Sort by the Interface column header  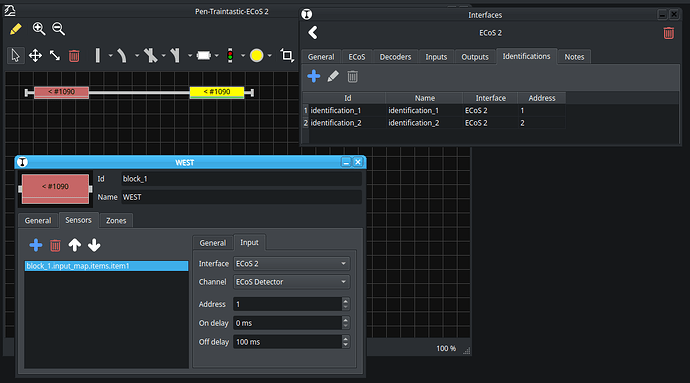coord(490,98)
